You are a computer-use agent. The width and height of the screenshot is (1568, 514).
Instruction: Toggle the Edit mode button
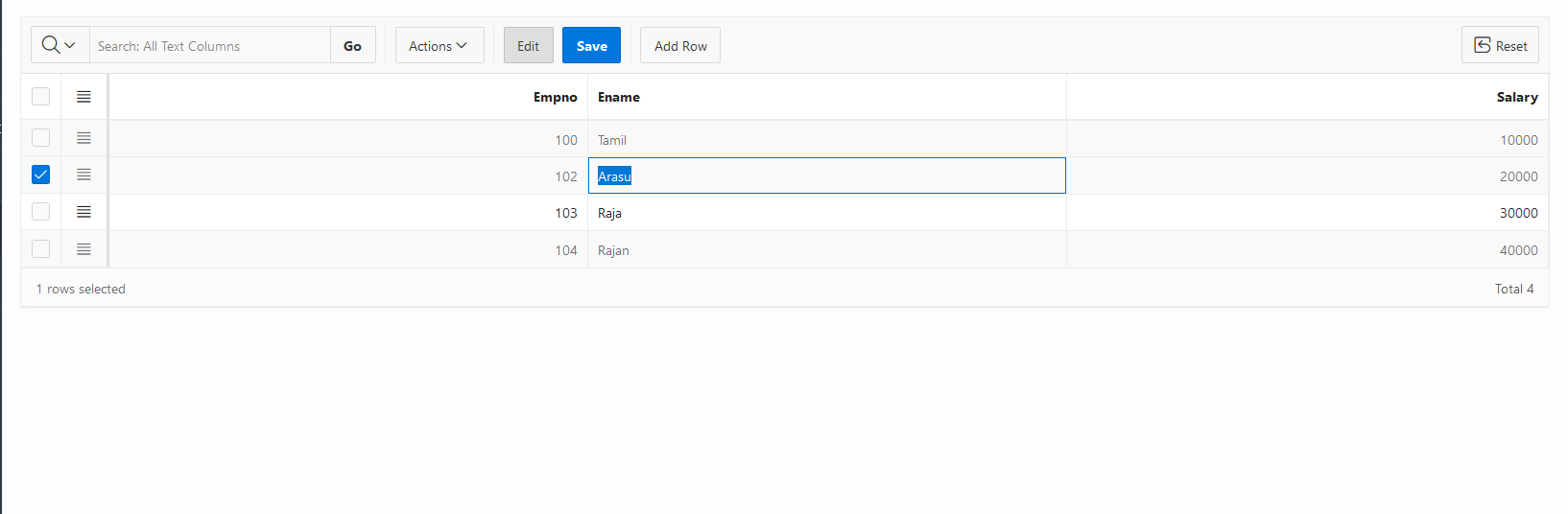pos(529,45)
